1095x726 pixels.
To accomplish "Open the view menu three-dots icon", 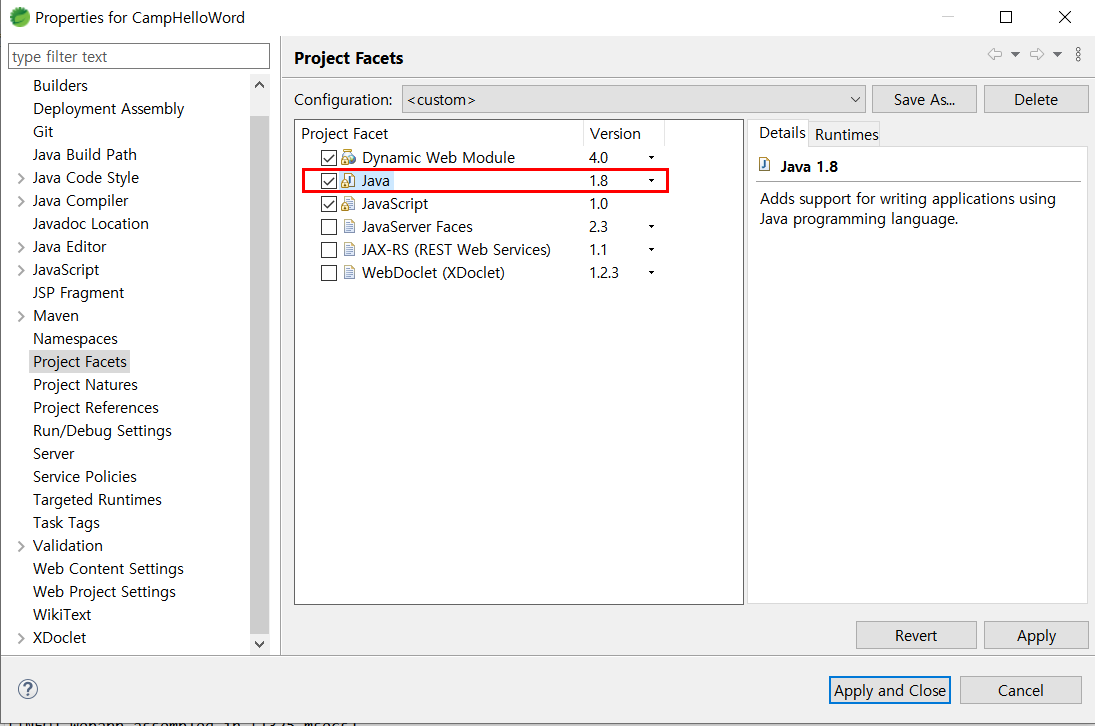I will click(x=1078, y=54).
